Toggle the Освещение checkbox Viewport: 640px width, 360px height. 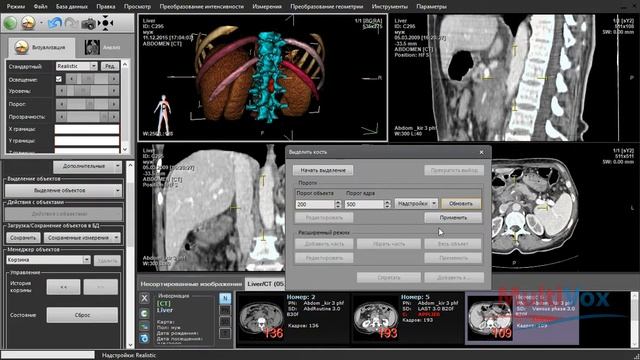pyautogui.click(x=59, y=79)
